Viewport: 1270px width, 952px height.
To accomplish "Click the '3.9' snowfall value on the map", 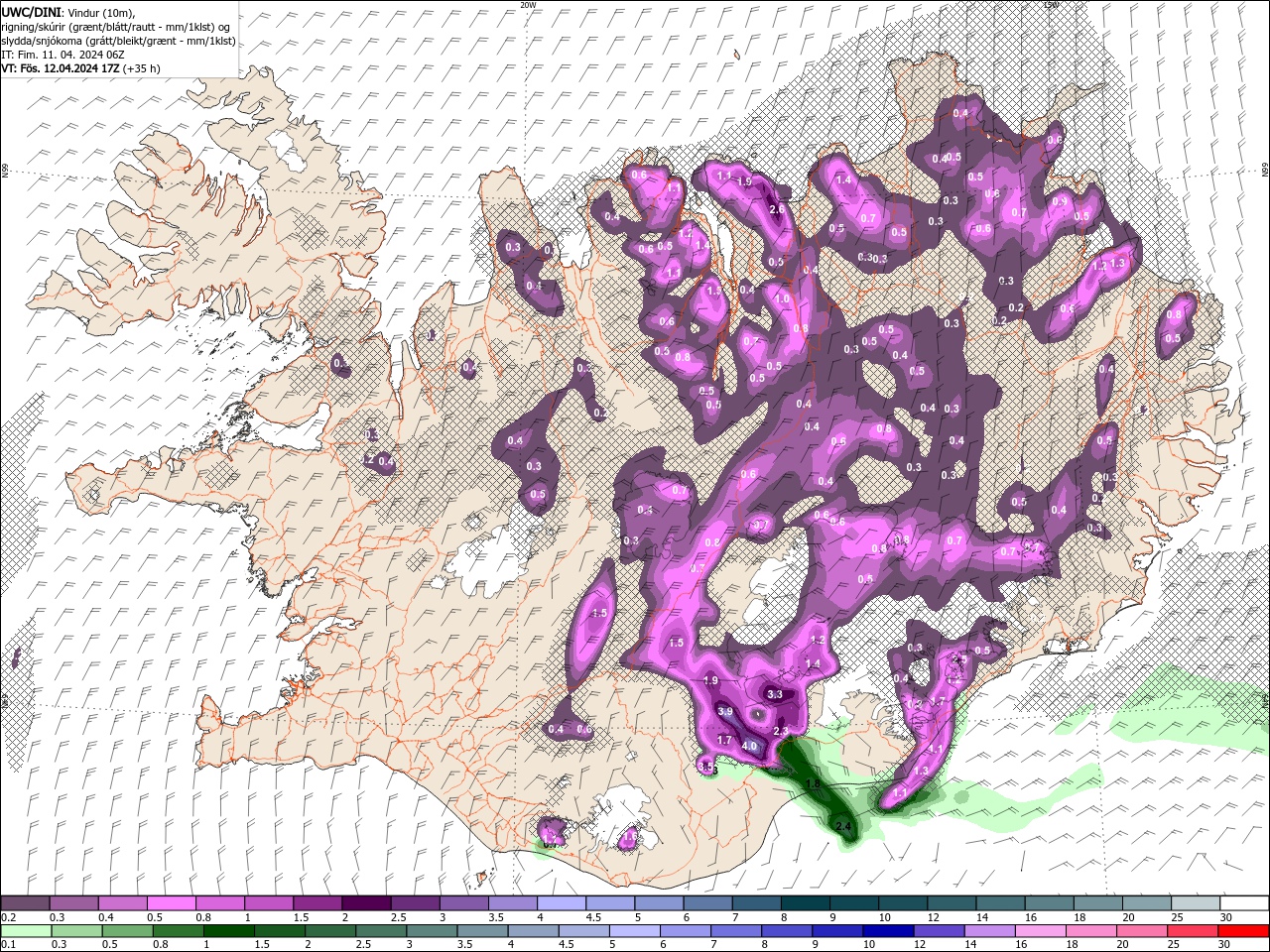I will tap(724, 711).
